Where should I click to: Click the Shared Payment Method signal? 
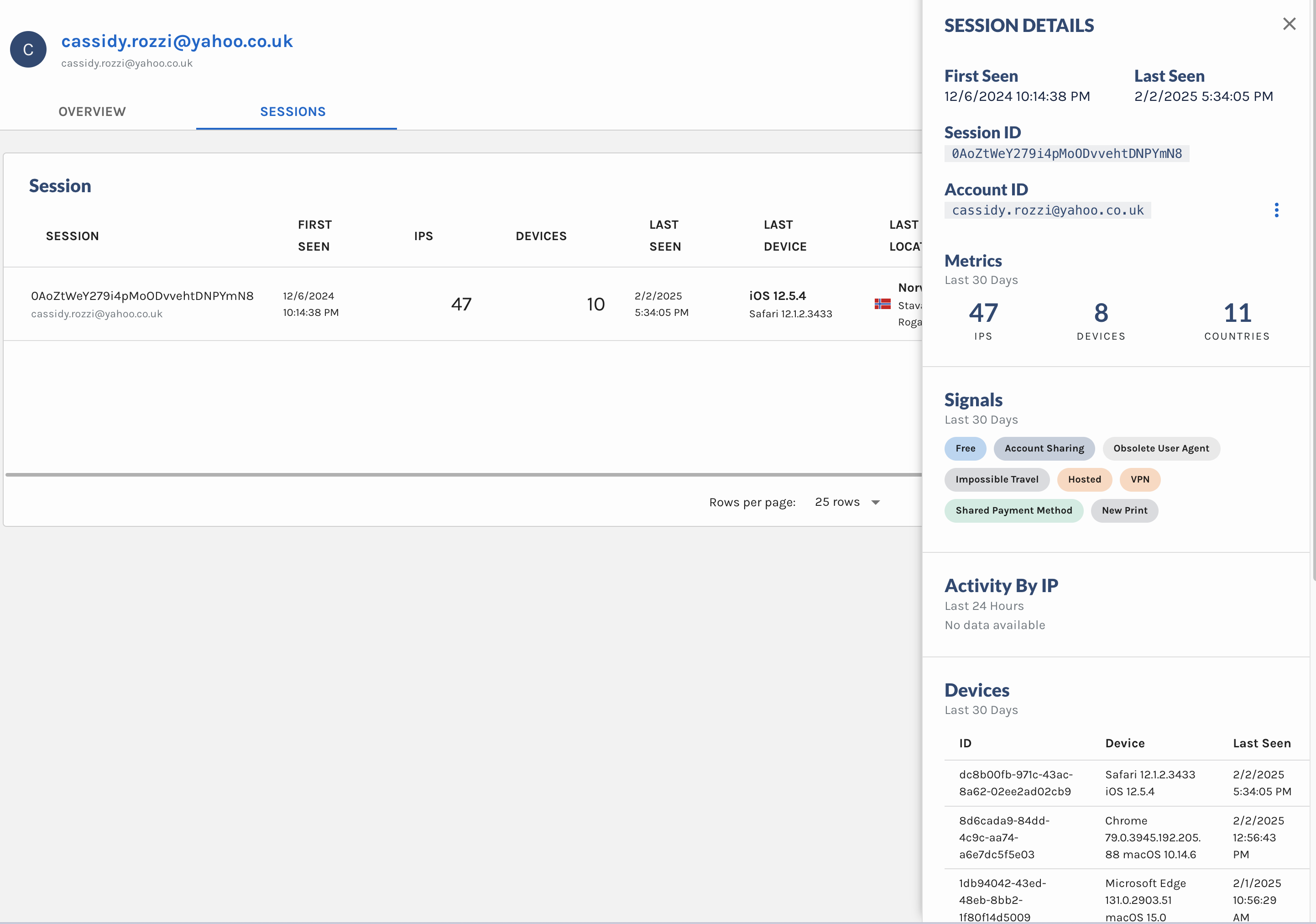coord(1014,510)
